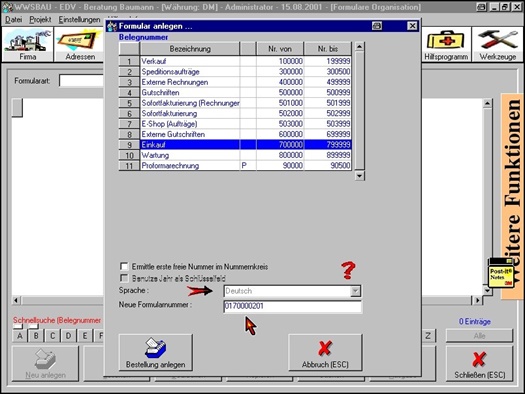Select the Sofortfakturierung (Rechnungen row
Screen dimensions: 525x394
pos(235,103)
